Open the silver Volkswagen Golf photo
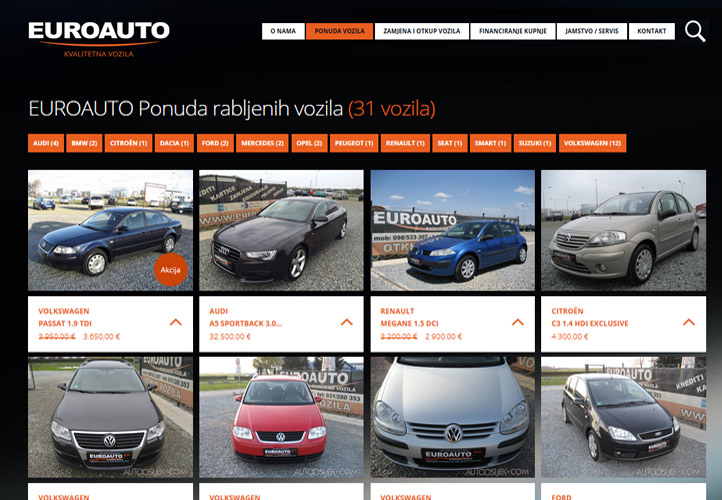This screenshot has height=500, width=722. pyautogui.click(x=453, y=417)
